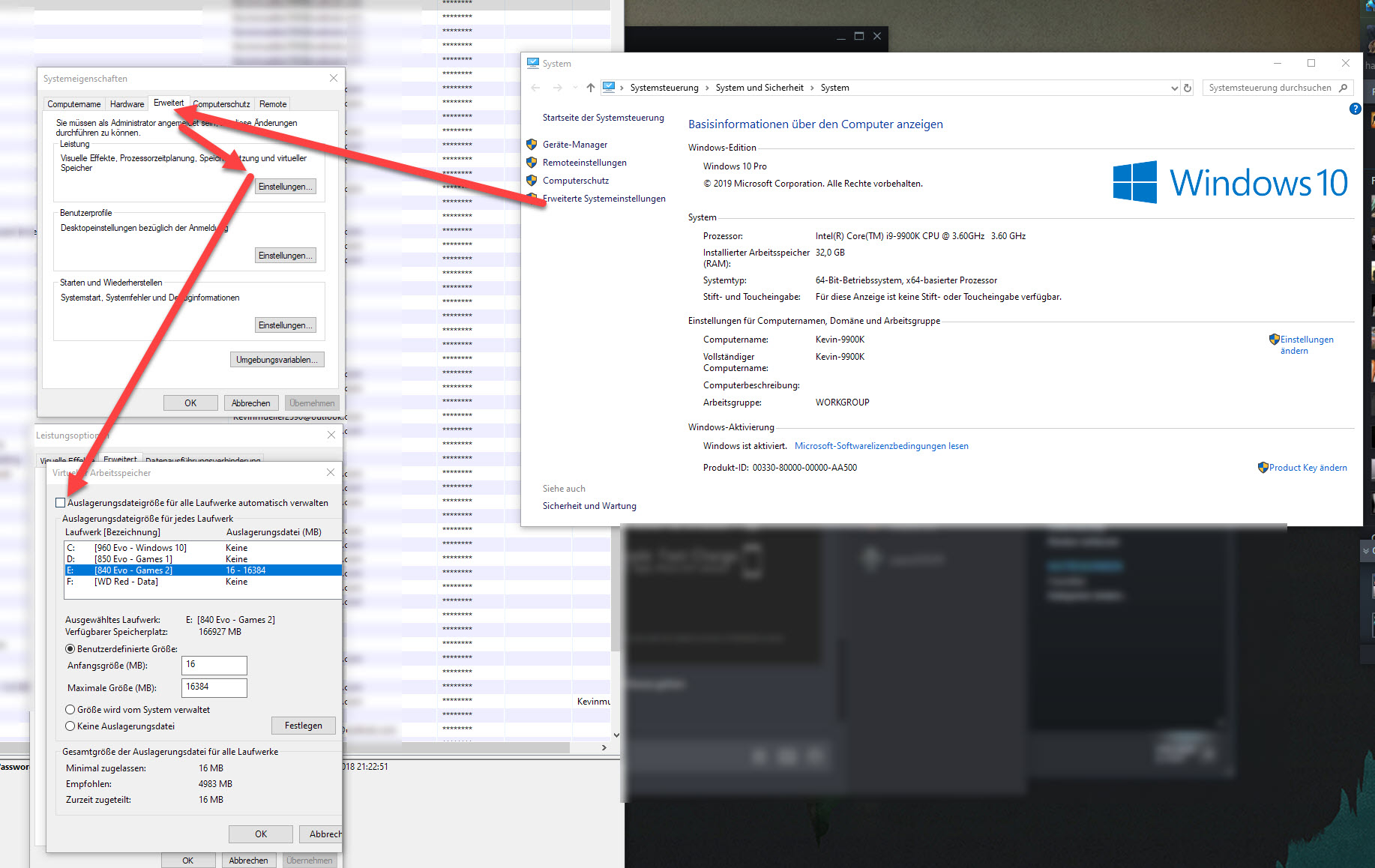Click Festlegen button
1375x868 pixels.
tap(303, 726)
